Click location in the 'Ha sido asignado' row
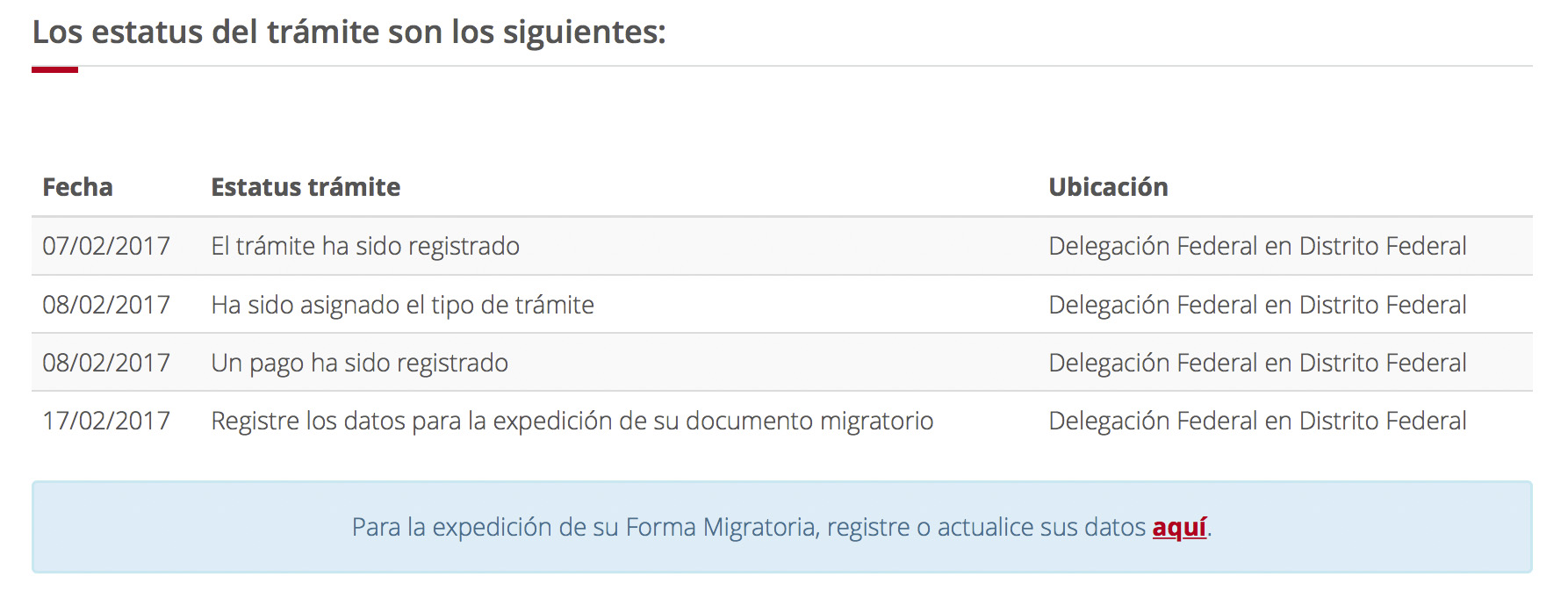This screenshot has width=1568, height=613. (1257, 305)
